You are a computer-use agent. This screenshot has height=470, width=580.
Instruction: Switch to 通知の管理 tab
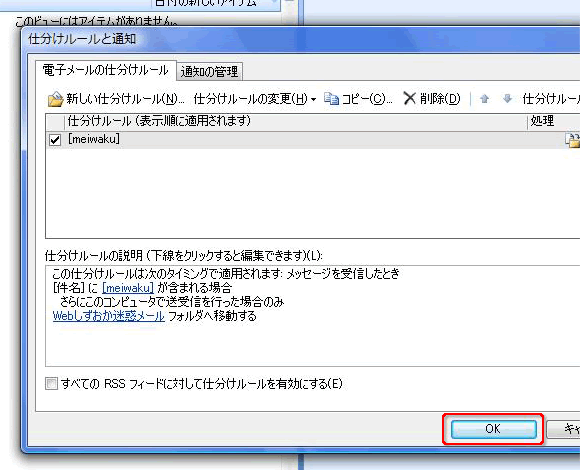point(209,72)
